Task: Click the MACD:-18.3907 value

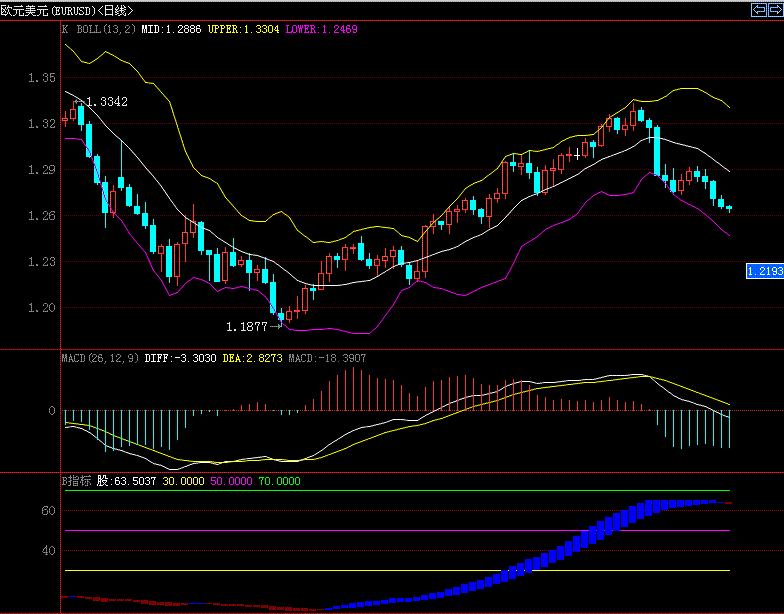Action: pos(327,358)
